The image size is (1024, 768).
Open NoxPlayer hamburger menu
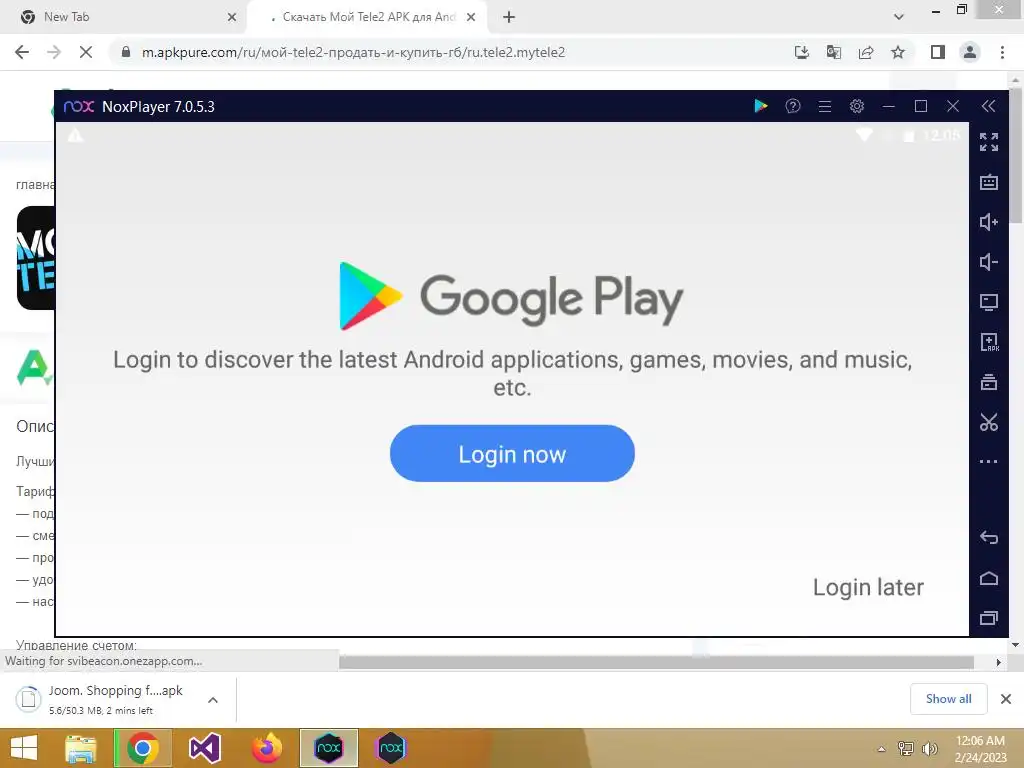(x=825, y=106)
